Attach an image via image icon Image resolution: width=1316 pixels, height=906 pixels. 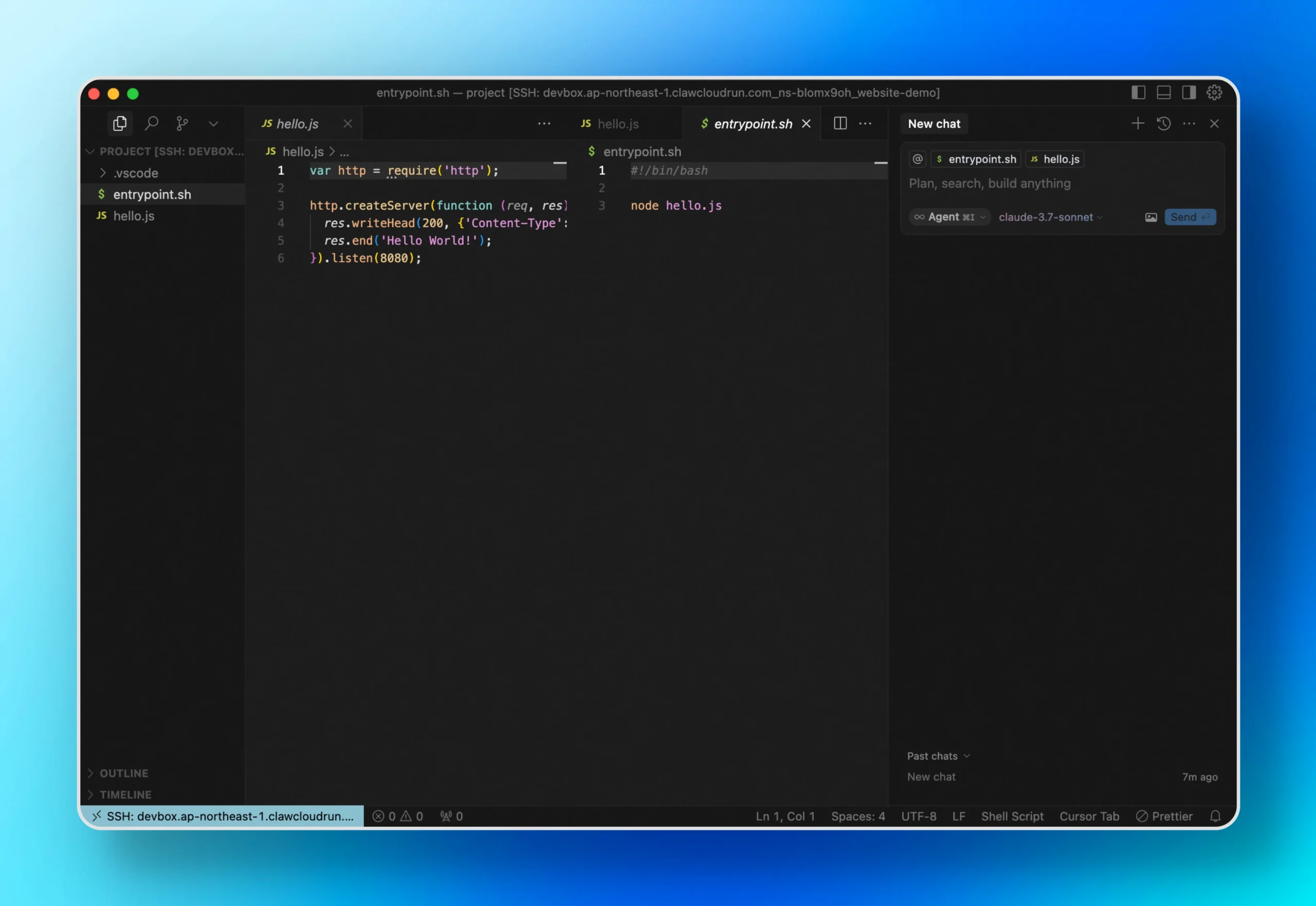pos(1151,217)
